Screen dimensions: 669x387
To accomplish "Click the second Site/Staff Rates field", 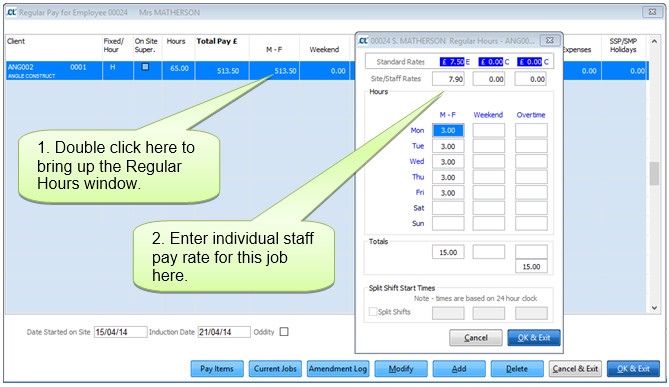I will (x=489, y=79).
